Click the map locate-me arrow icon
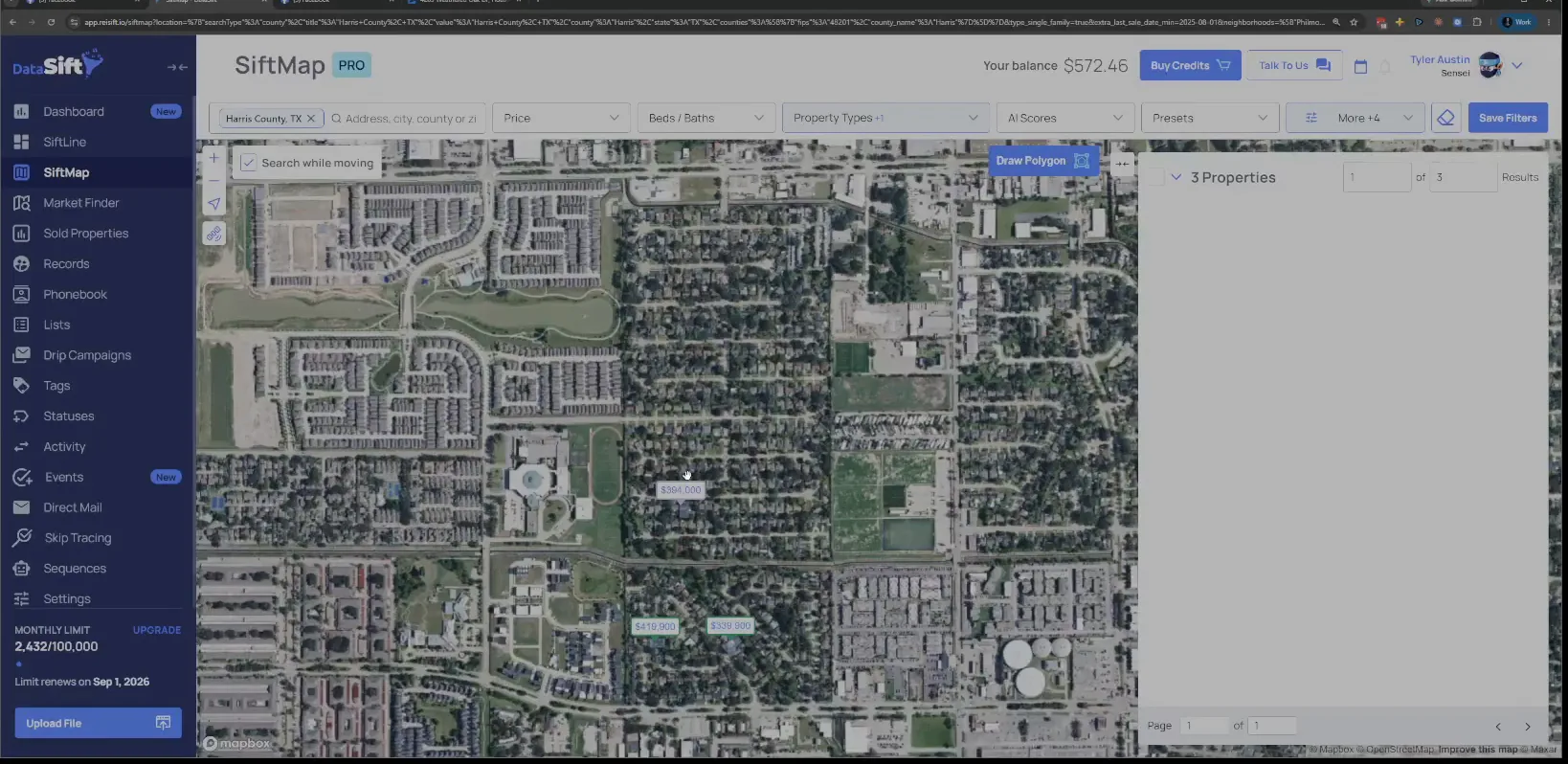 click(214, 203)
